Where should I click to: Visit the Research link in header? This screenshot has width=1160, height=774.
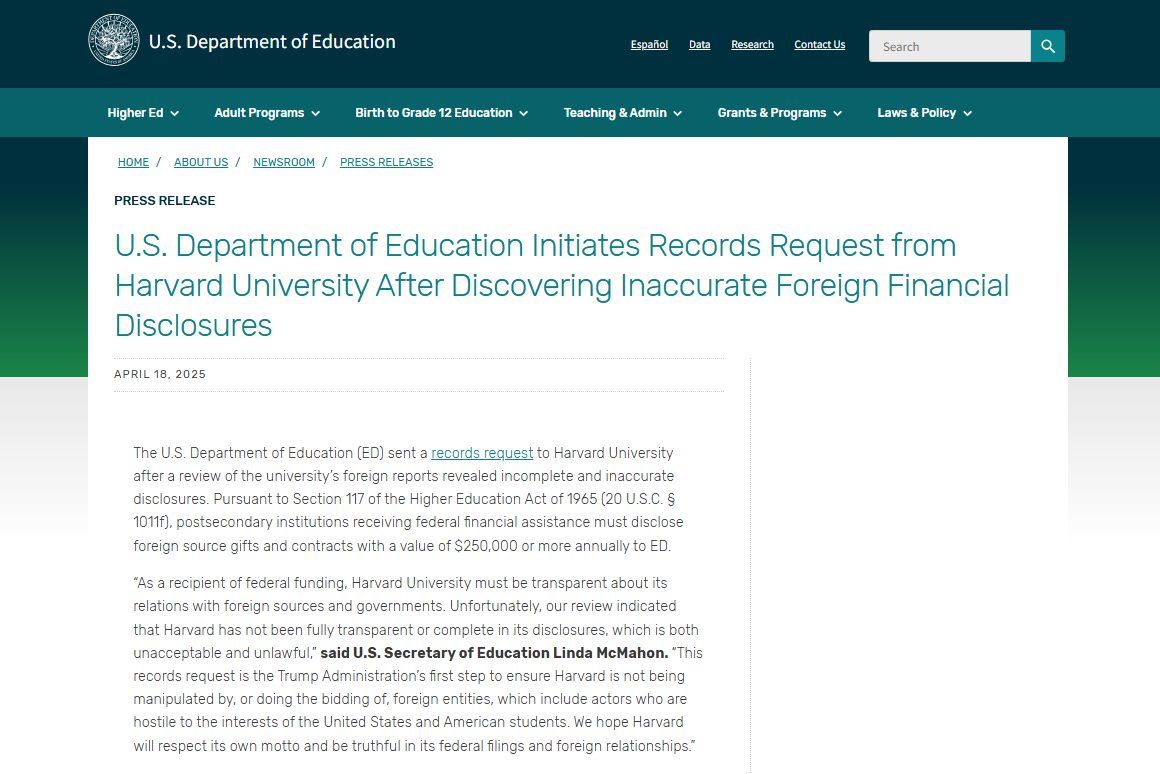pos(752,44)
